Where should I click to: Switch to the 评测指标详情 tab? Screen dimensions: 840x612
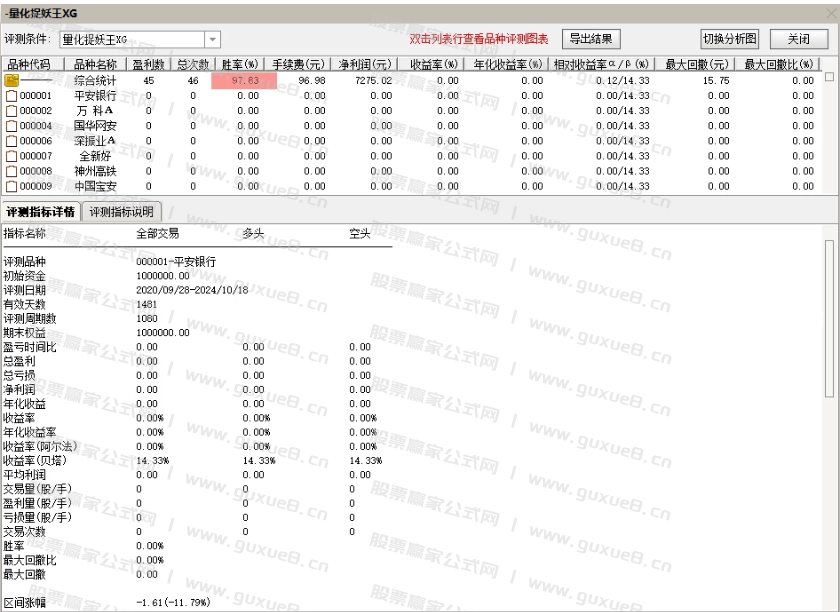(x=40, y=211)
